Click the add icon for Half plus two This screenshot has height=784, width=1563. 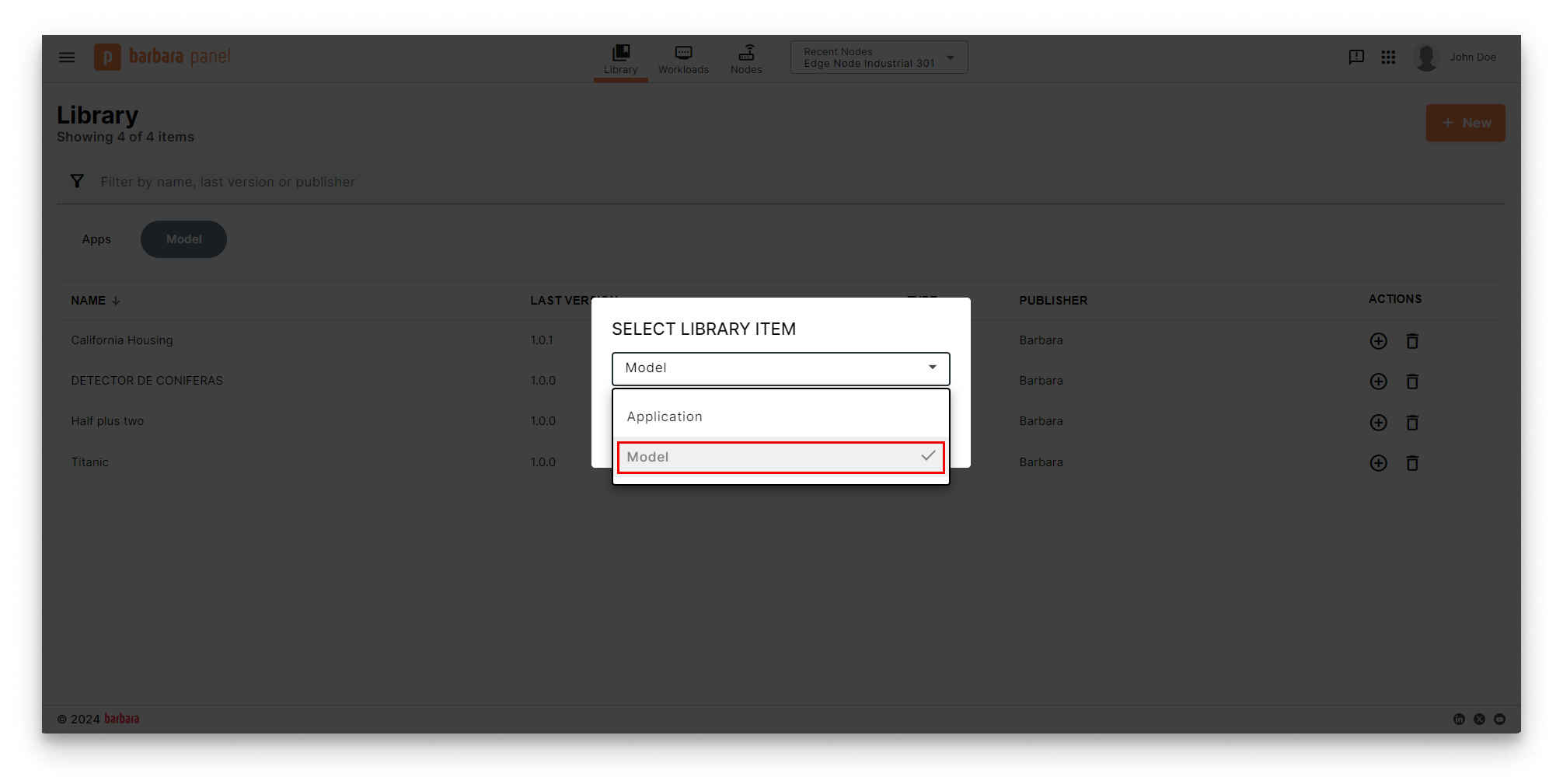1378,423
